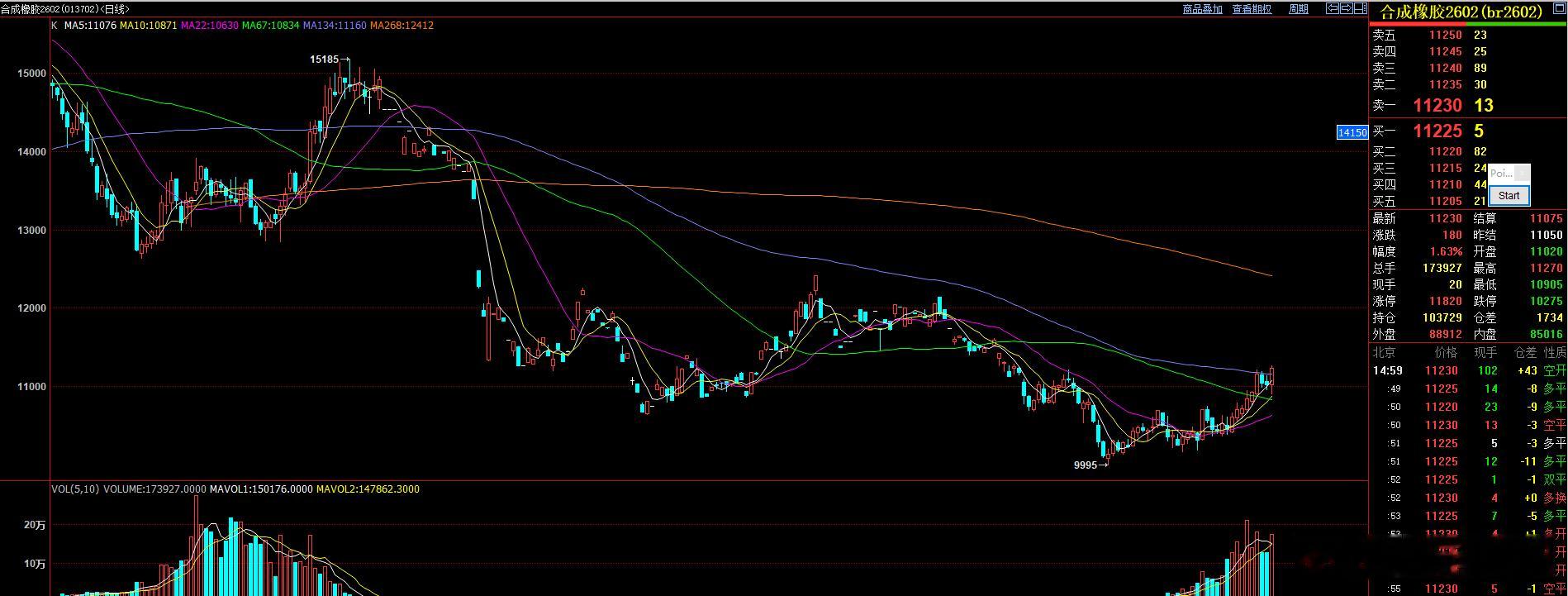This screenshot has width=1568, height=596.
Task: Click the 14150 price axis marker
Action: click(x=1352, y=132)
